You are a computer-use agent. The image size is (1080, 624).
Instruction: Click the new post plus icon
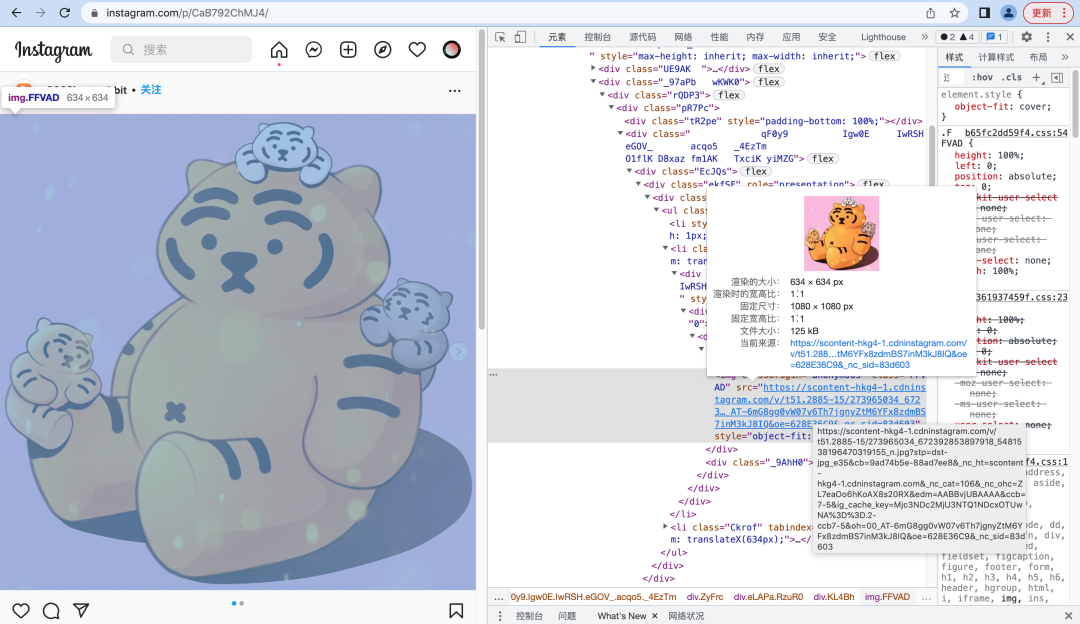click(348, 50)
